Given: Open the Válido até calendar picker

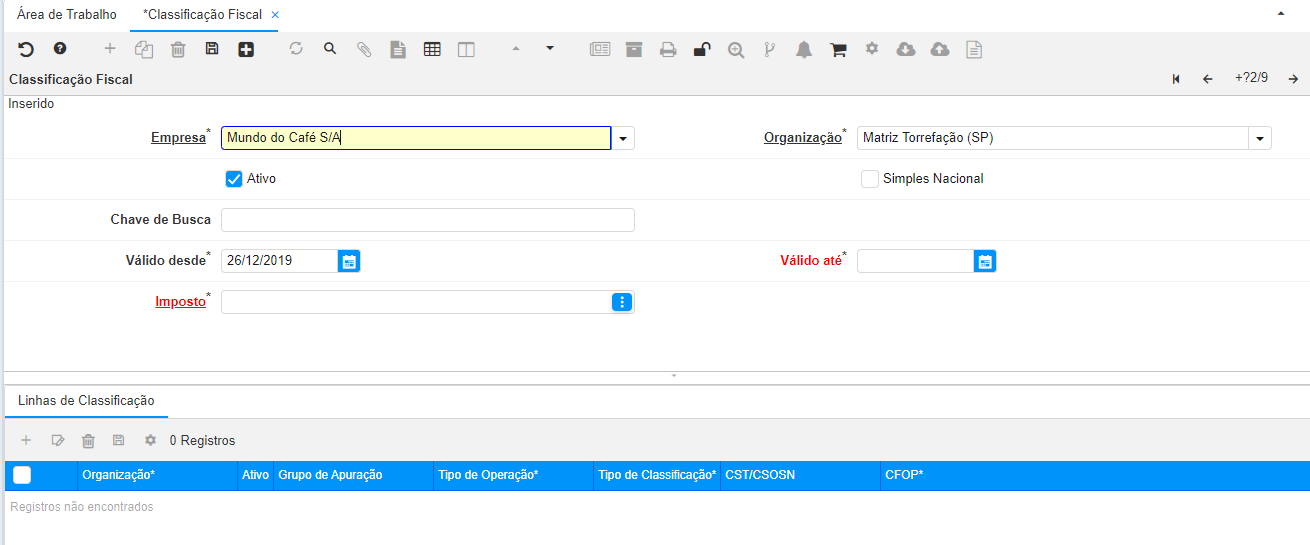Looking at the screenshot, I should pyautogui.click(x=985, y=261).
